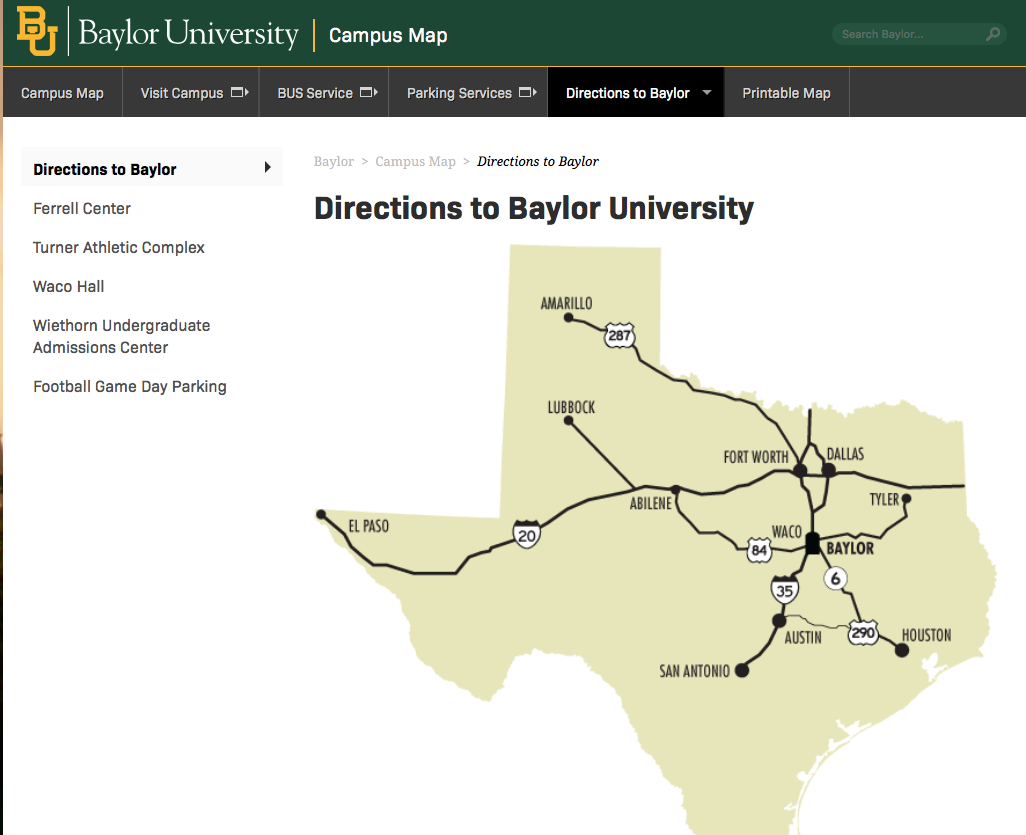Click the Parking Services external-link icon

click(527, 92)
